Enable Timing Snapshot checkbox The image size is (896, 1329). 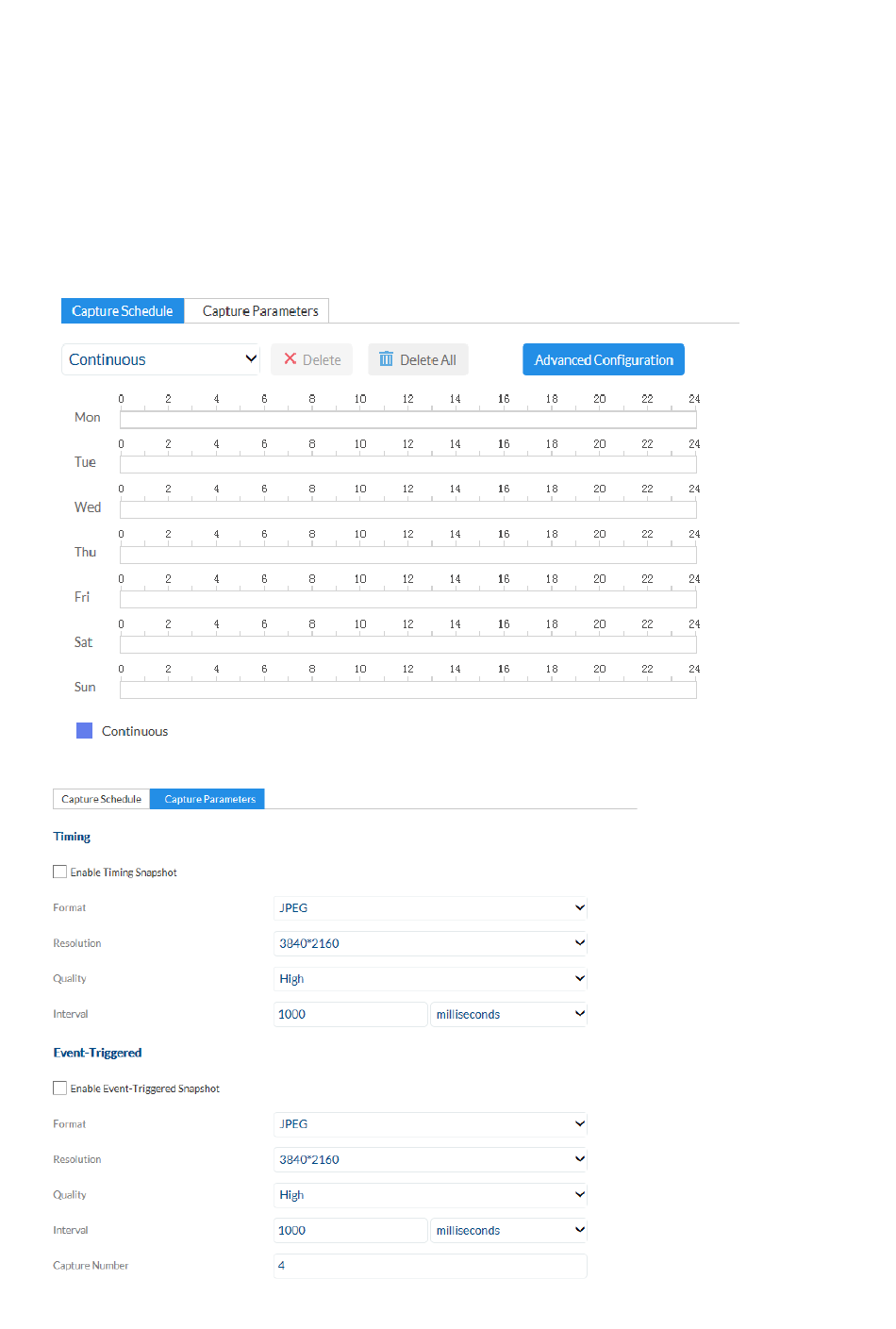(60, 872)
